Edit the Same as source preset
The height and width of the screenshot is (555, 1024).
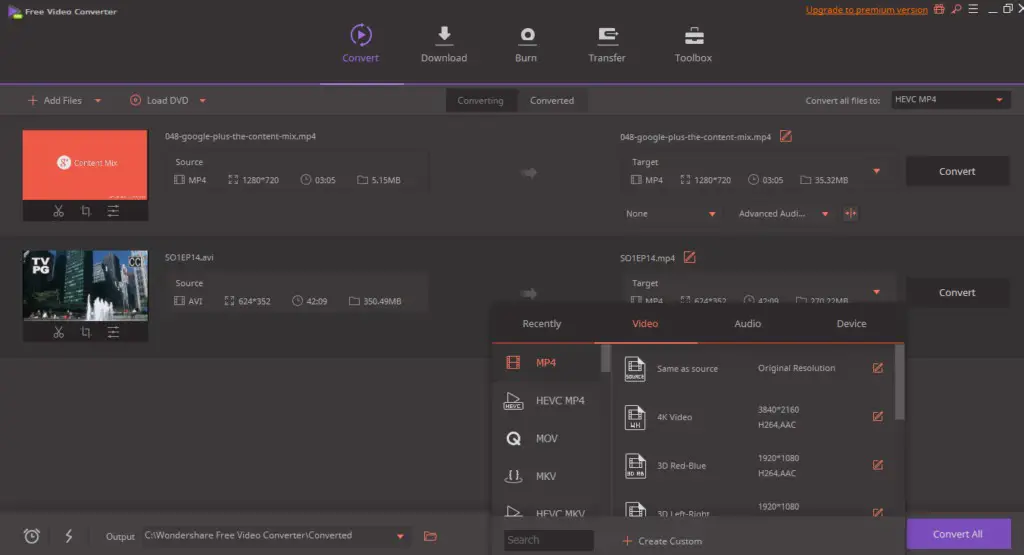coord(878,368)
